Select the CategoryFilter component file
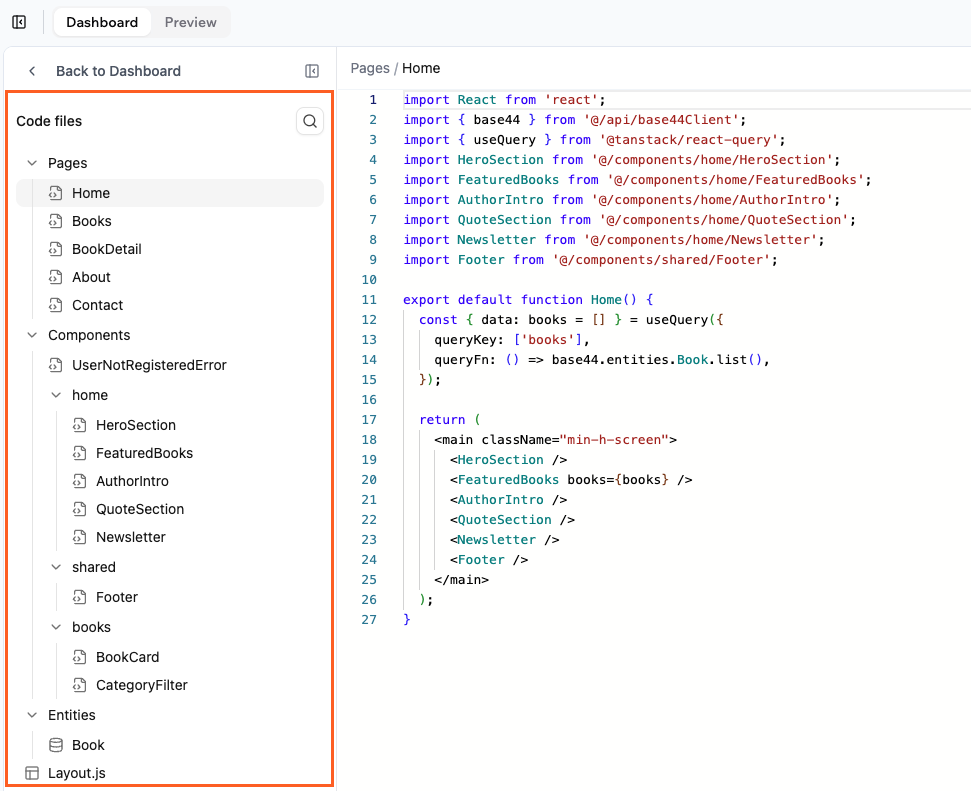Screen dimensions: 971x791 (x=142, y=685)
